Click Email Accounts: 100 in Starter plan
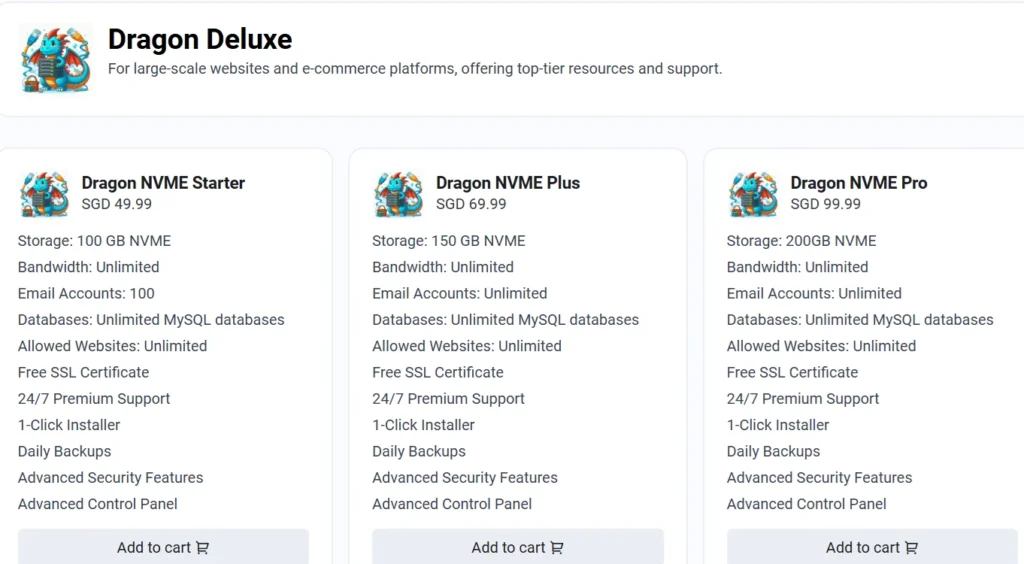The width and height of the screenshot is (1024, 564). click(x=86, y=294)
